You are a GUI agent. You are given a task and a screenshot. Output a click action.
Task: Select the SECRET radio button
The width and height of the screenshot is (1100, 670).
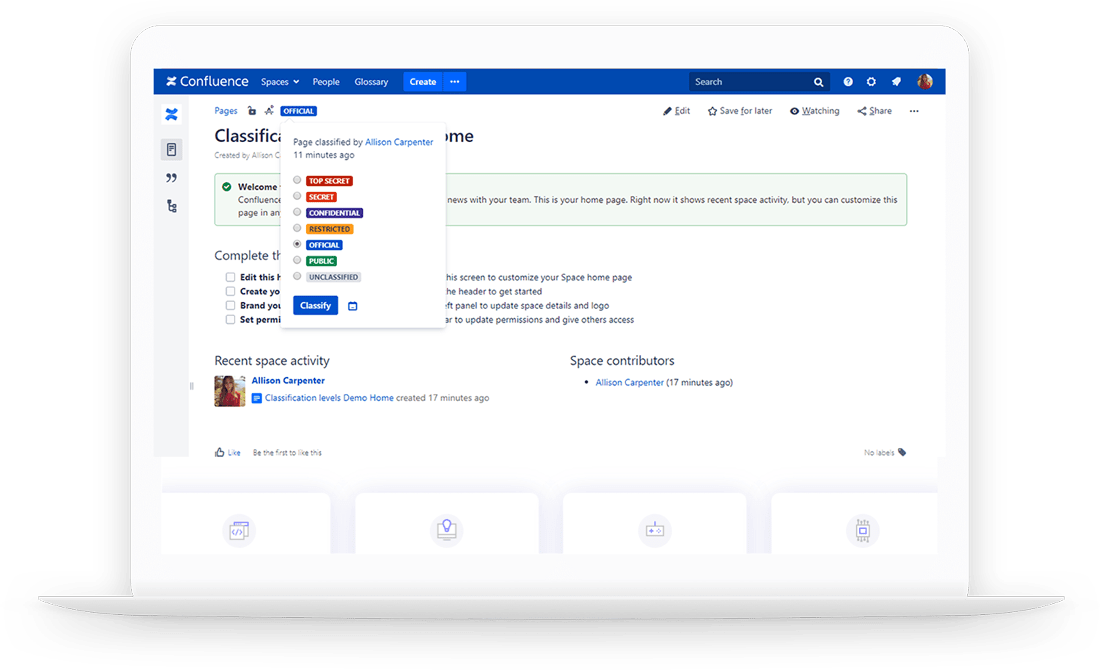[x=297, y=196]
